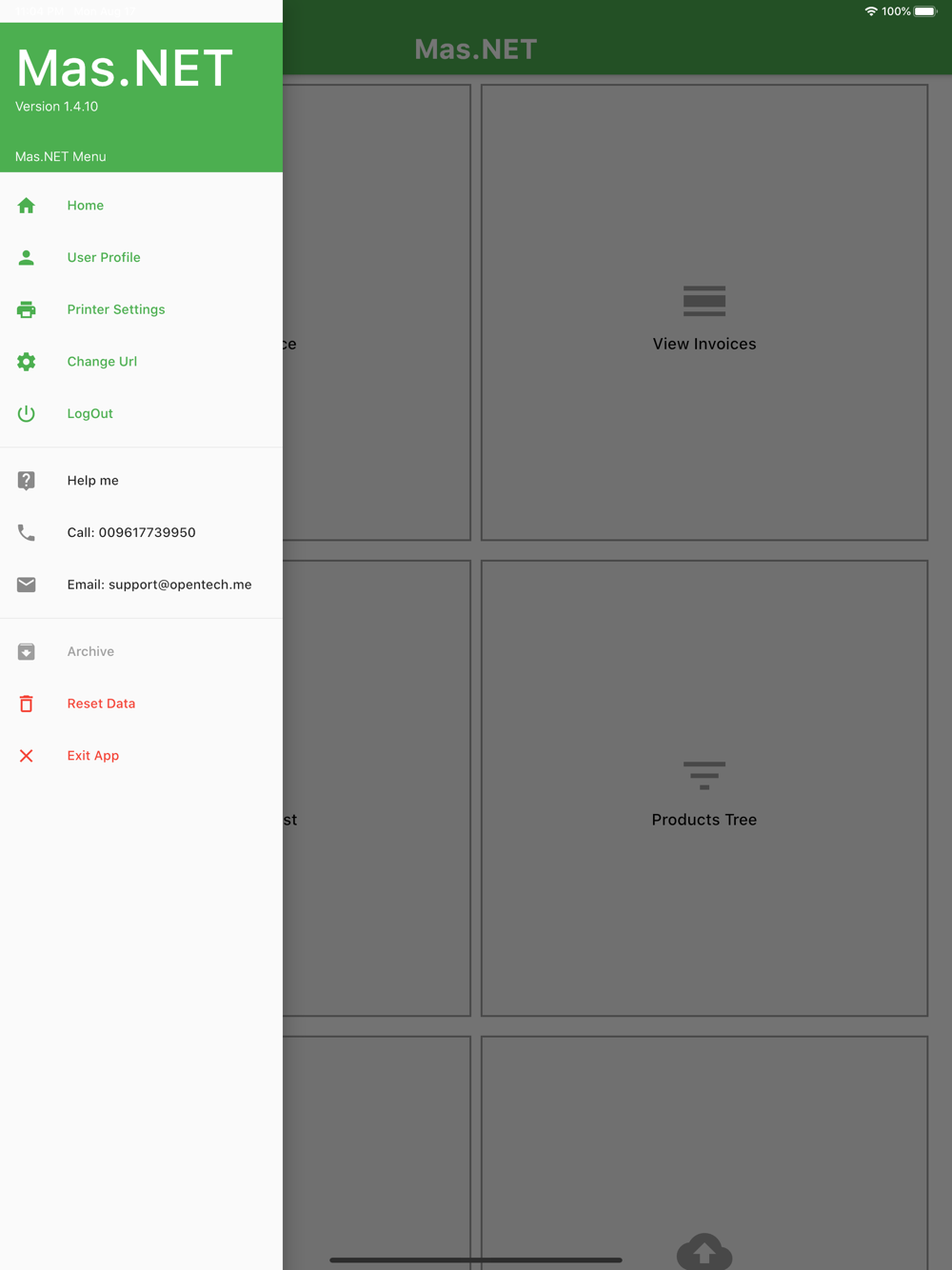
Task: Select Help me menu item
Action: pyautogui.click(x=141, y=481)
